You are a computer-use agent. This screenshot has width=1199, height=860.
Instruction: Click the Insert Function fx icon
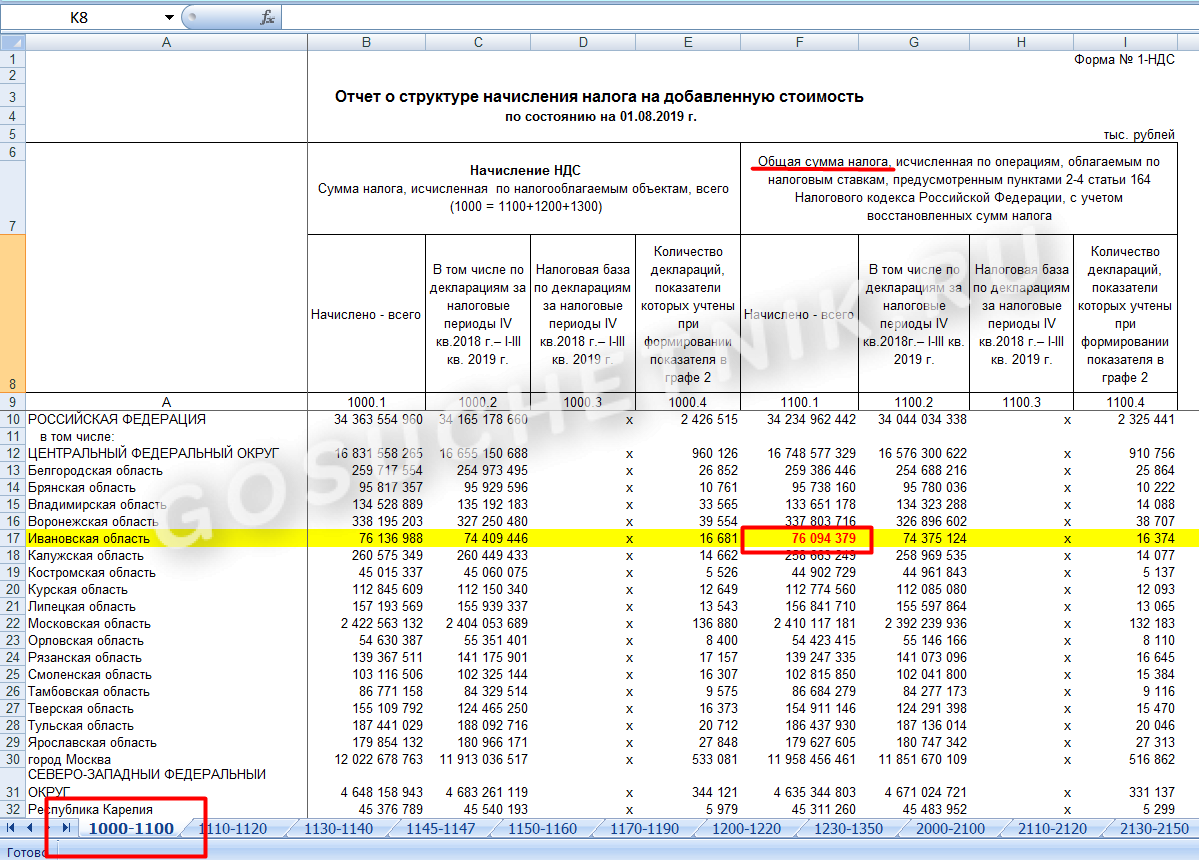coord(267,18)
